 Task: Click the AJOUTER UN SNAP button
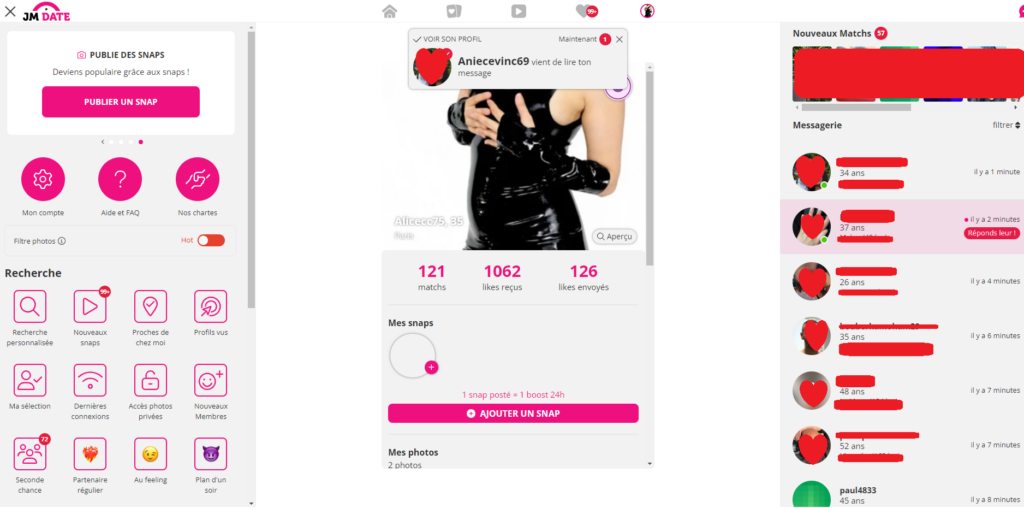point(513,413)
